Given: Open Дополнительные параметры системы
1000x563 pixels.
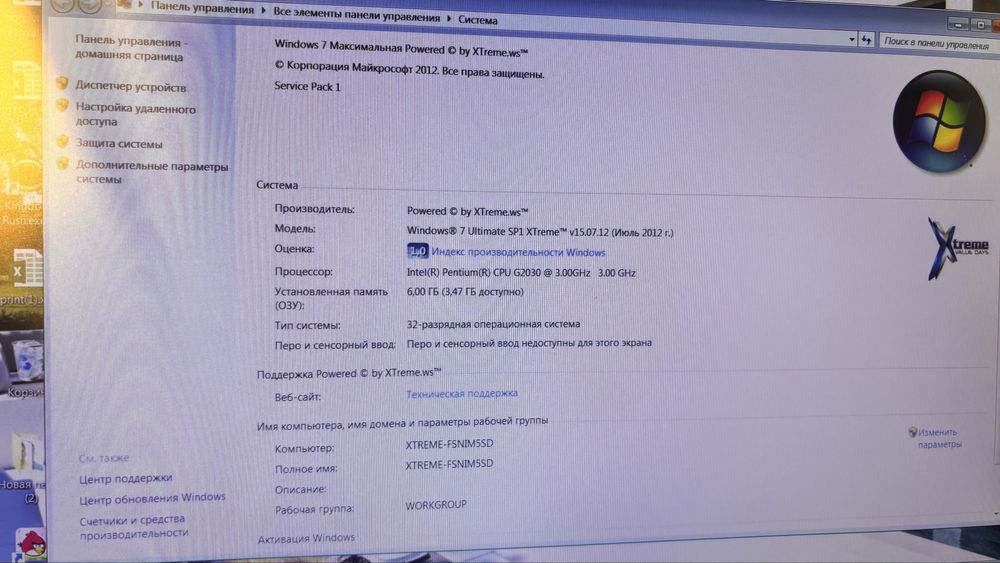Looking at the screenshot, I should tap(152, 172).
